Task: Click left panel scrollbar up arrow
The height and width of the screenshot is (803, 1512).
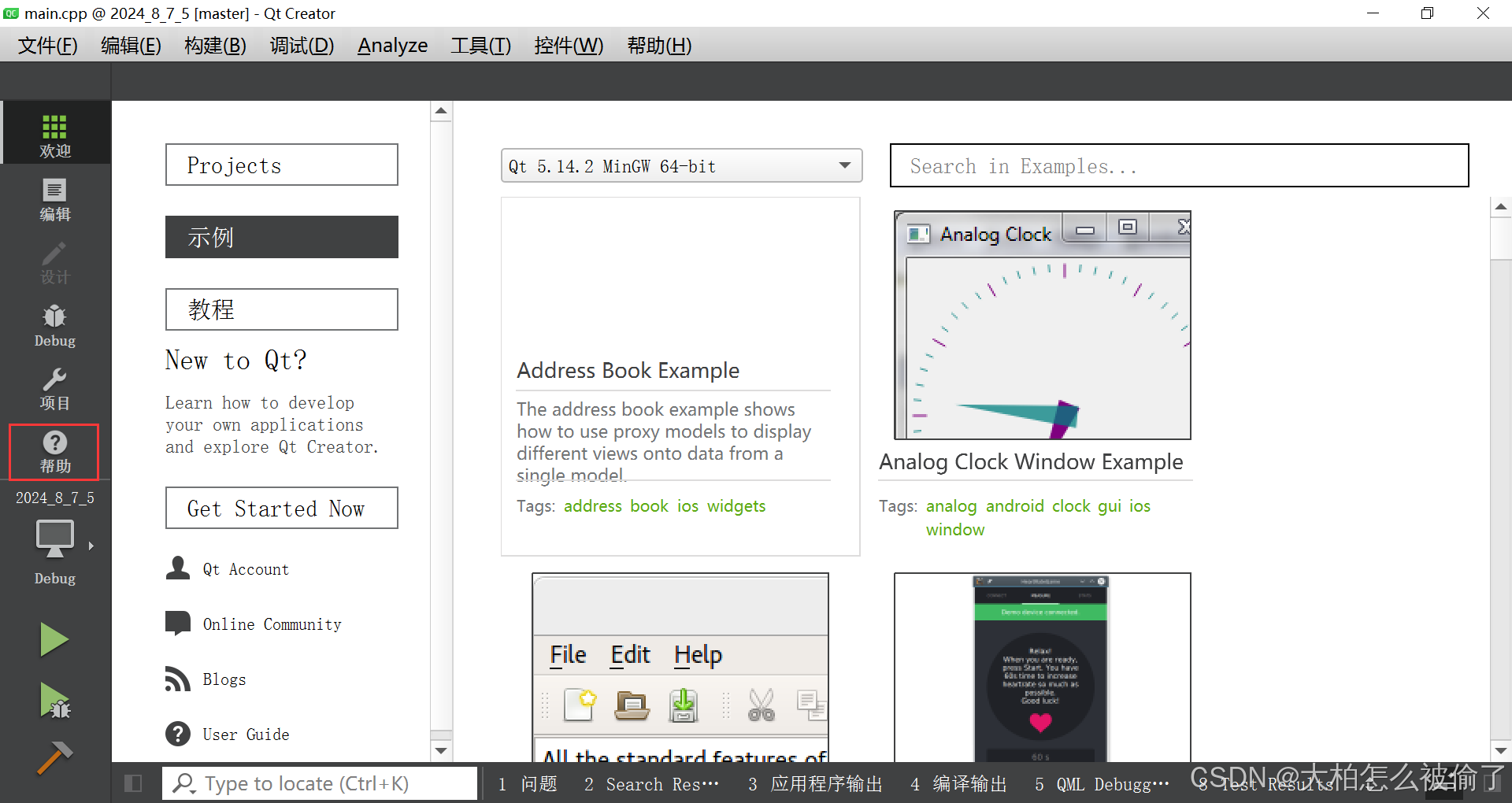Action: 441,111
